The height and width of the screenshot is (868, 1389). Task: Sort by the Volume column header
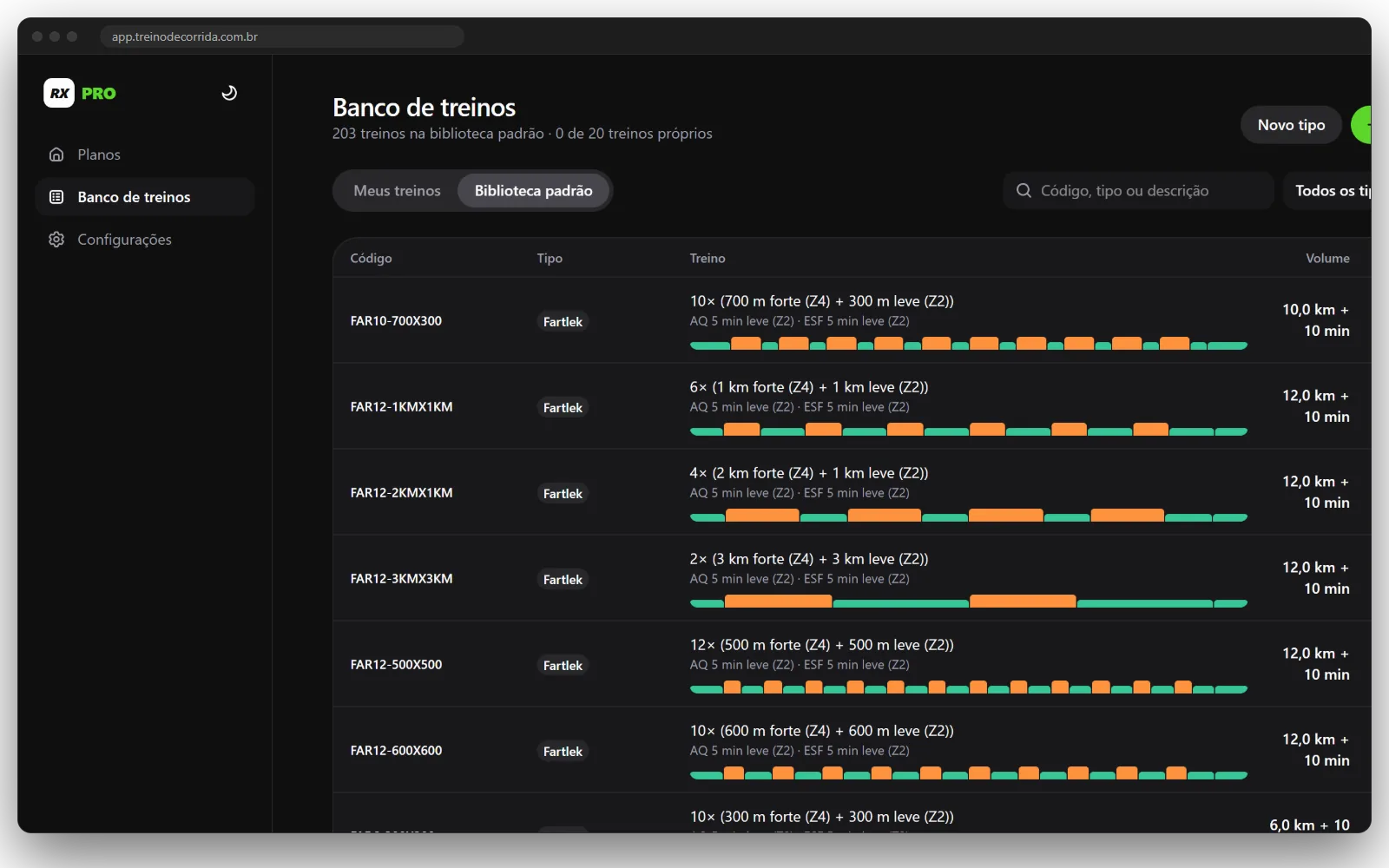(1327, 259)
